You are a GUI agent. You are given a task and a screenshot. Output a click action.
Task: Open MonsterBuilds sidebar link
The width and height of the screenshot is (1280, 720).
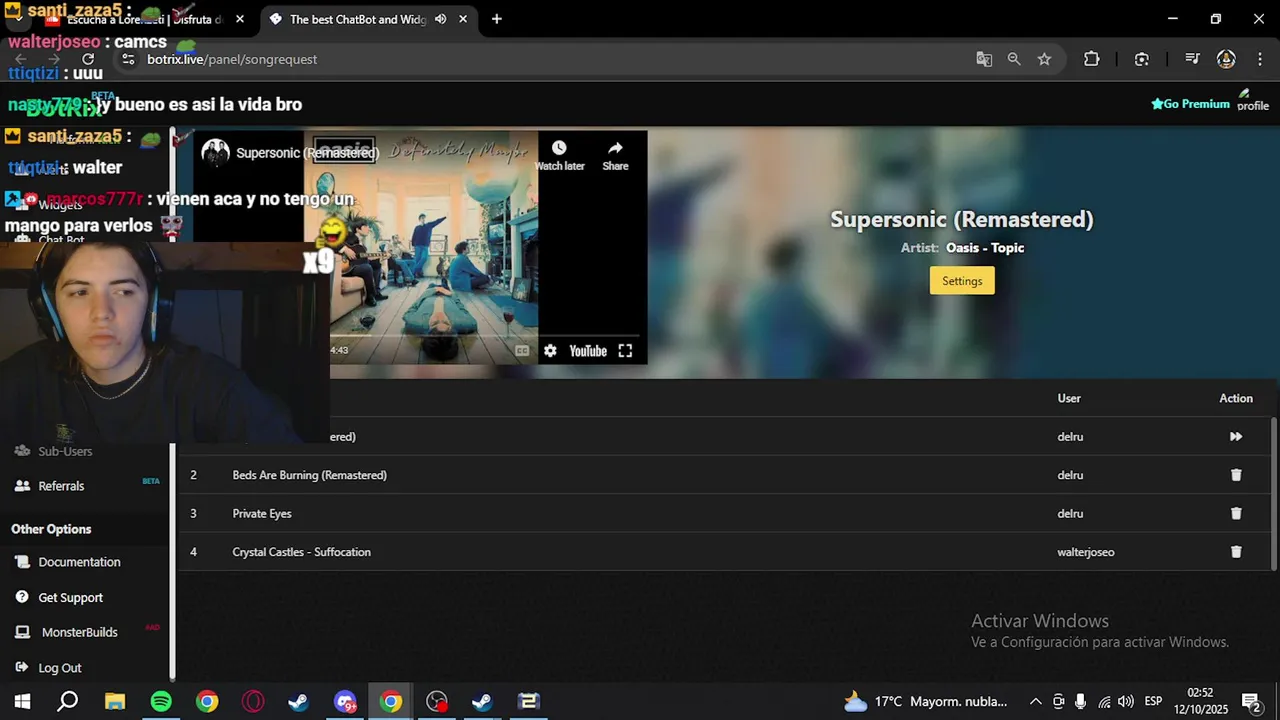coord(79,633)
